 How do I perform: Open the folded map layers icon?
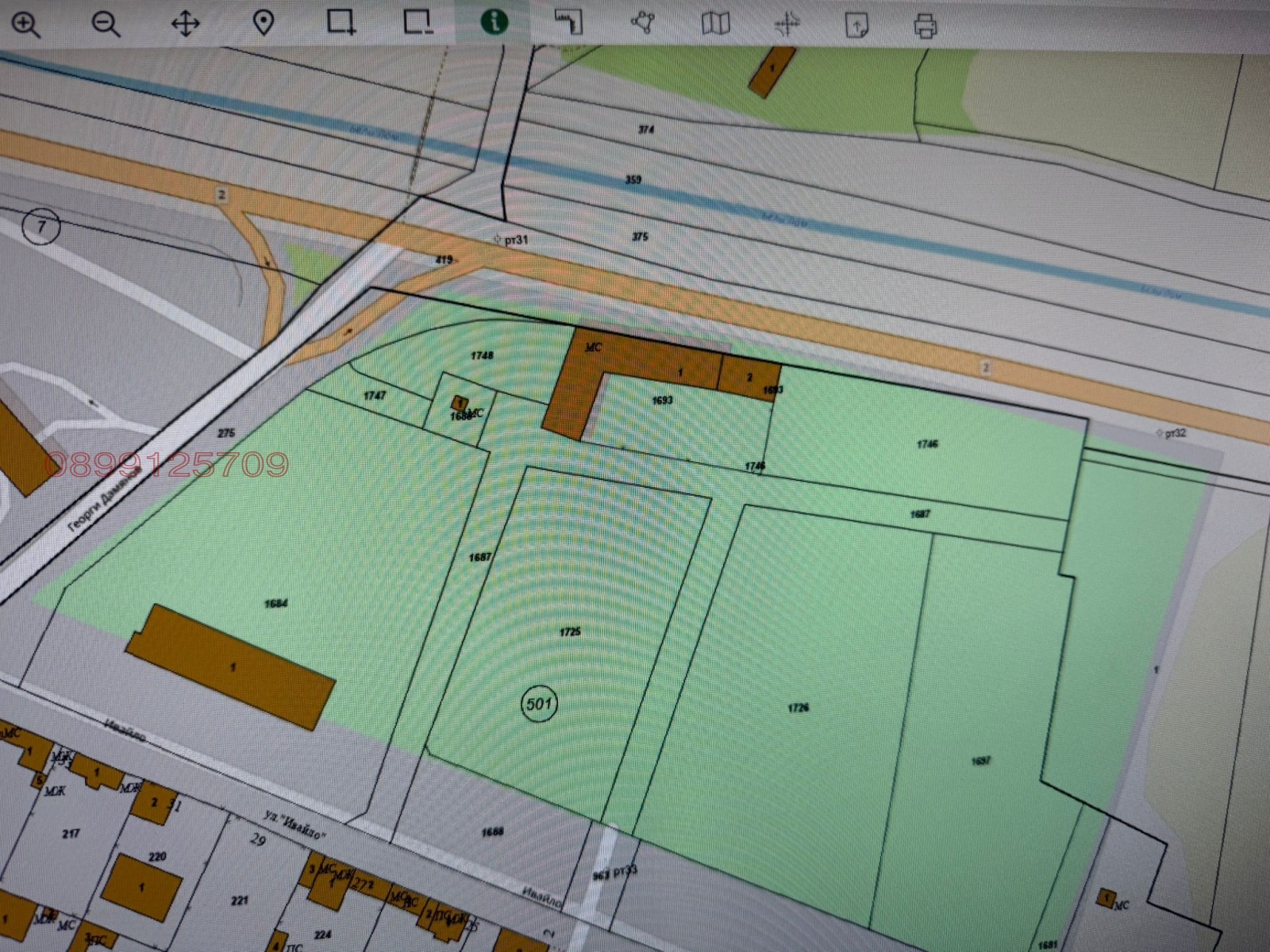click(x=715, y=23)
